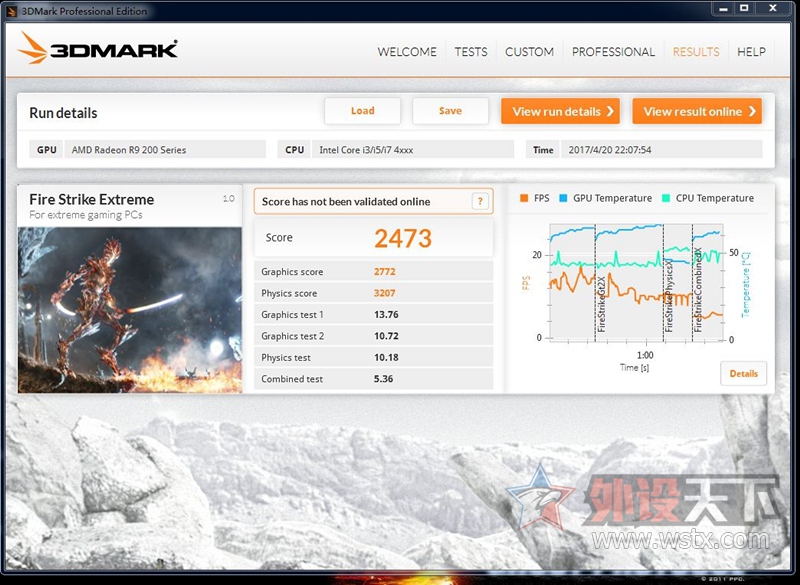
Task: Close the 3DMark window
Action: tap(773, 8)
